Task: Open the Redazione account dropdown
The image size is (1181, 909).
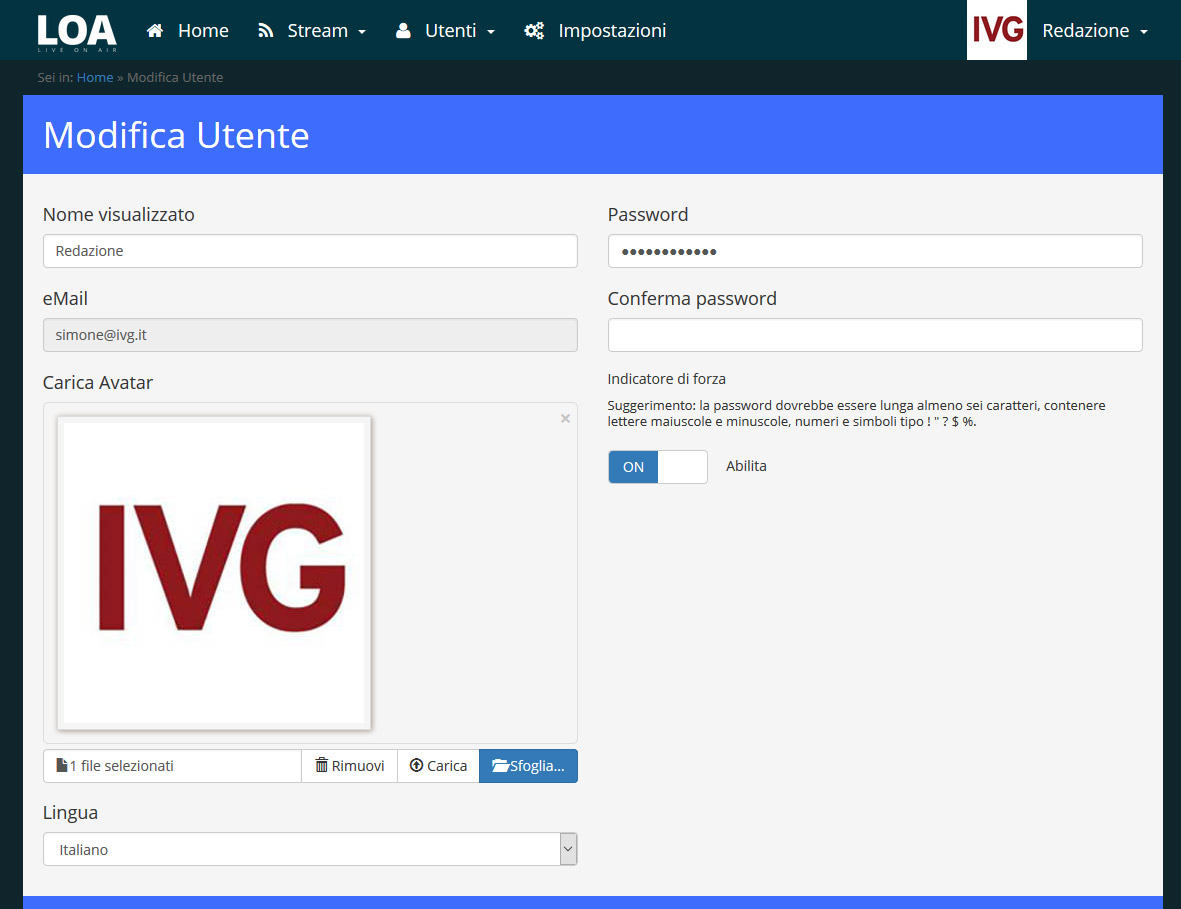Action: pos(1094,31)
